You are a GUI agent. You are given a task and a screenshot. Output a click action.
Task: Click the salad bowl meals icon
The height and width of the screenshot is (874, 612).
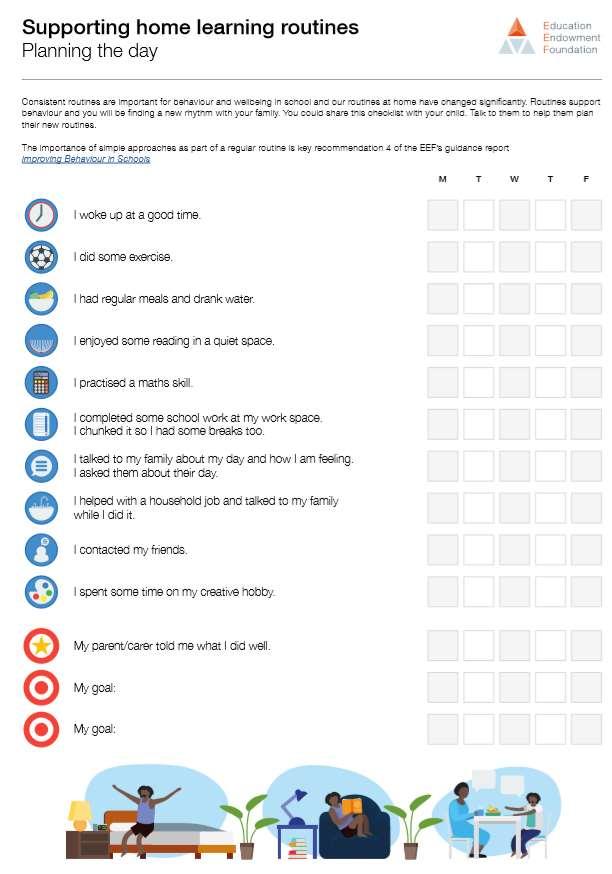(x=41, y=299)
